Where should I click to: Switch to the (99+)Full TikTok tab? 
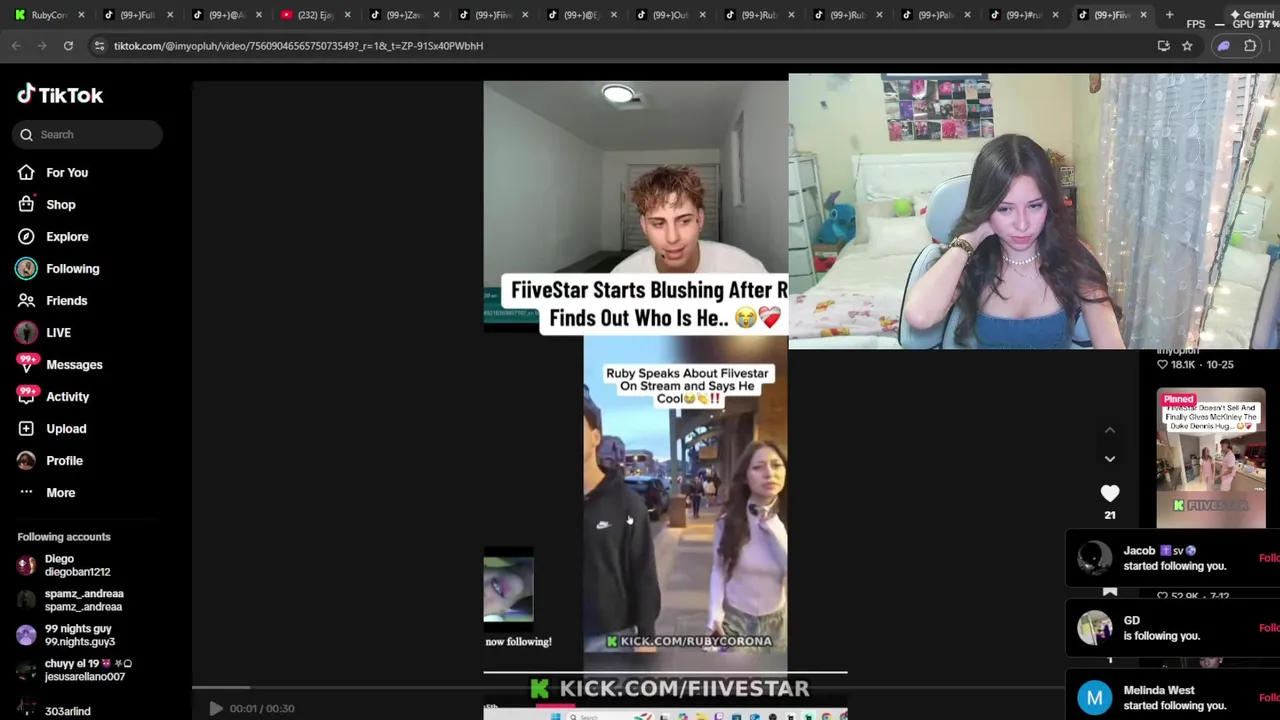coord(136,15)
